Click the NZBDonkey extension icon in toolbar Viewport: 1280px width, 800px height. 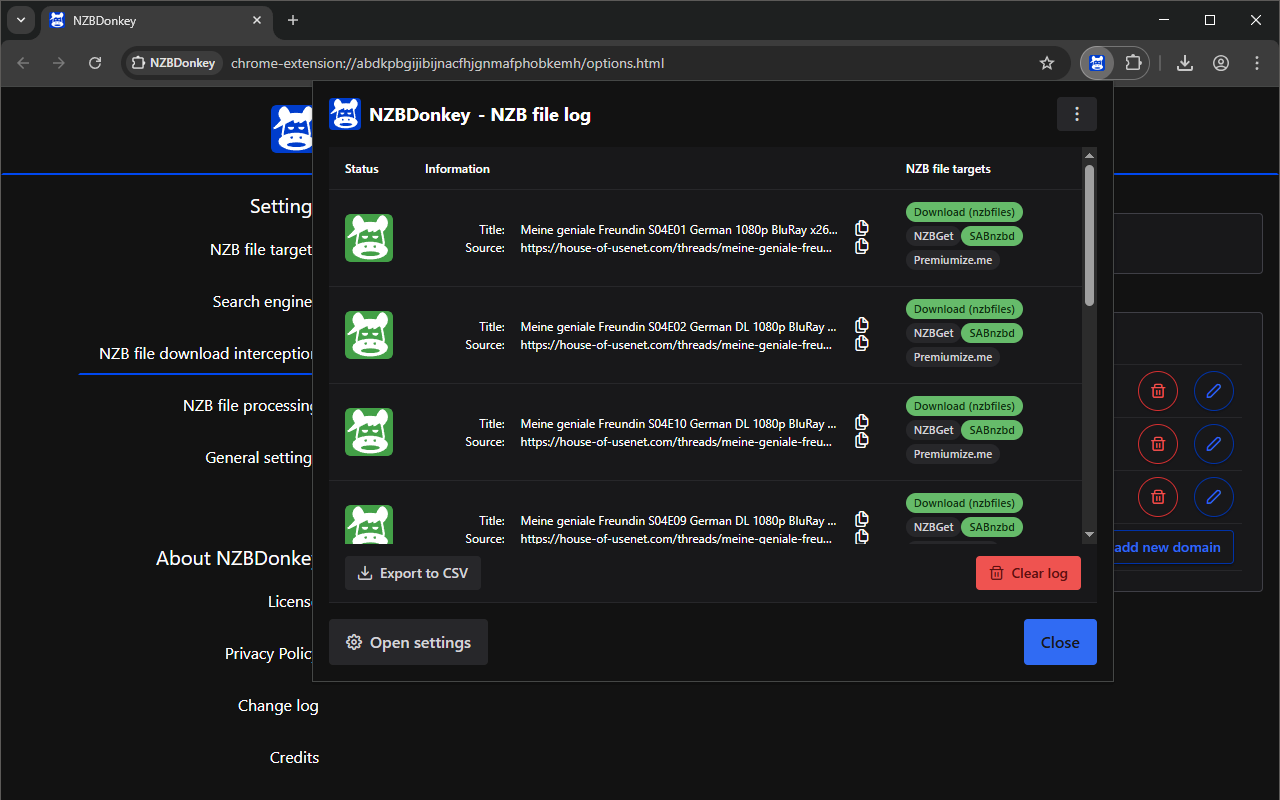pyautogui.click(x=1097, y=63)
